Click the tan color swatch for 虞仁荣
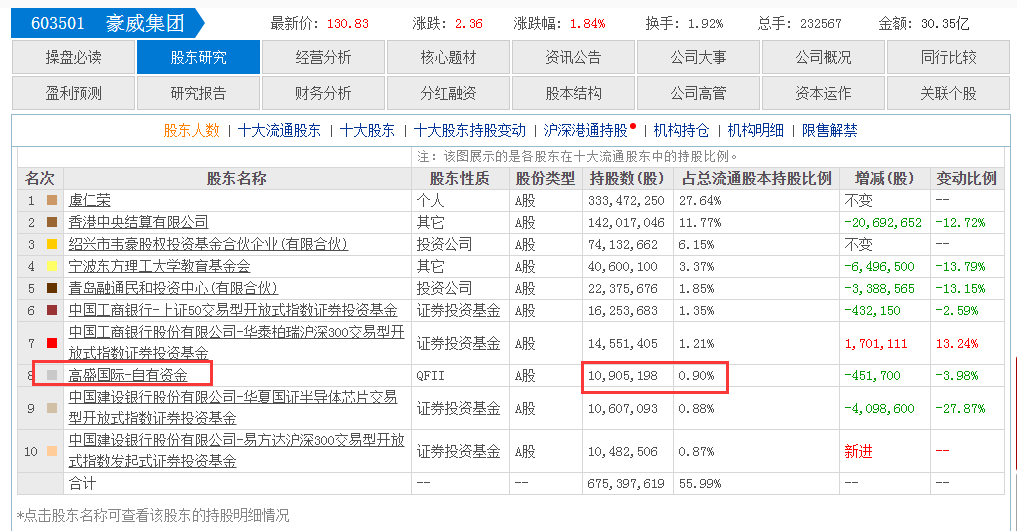Image resolution: width=1017 pixels, height=531 pixels. click(52, 200)
